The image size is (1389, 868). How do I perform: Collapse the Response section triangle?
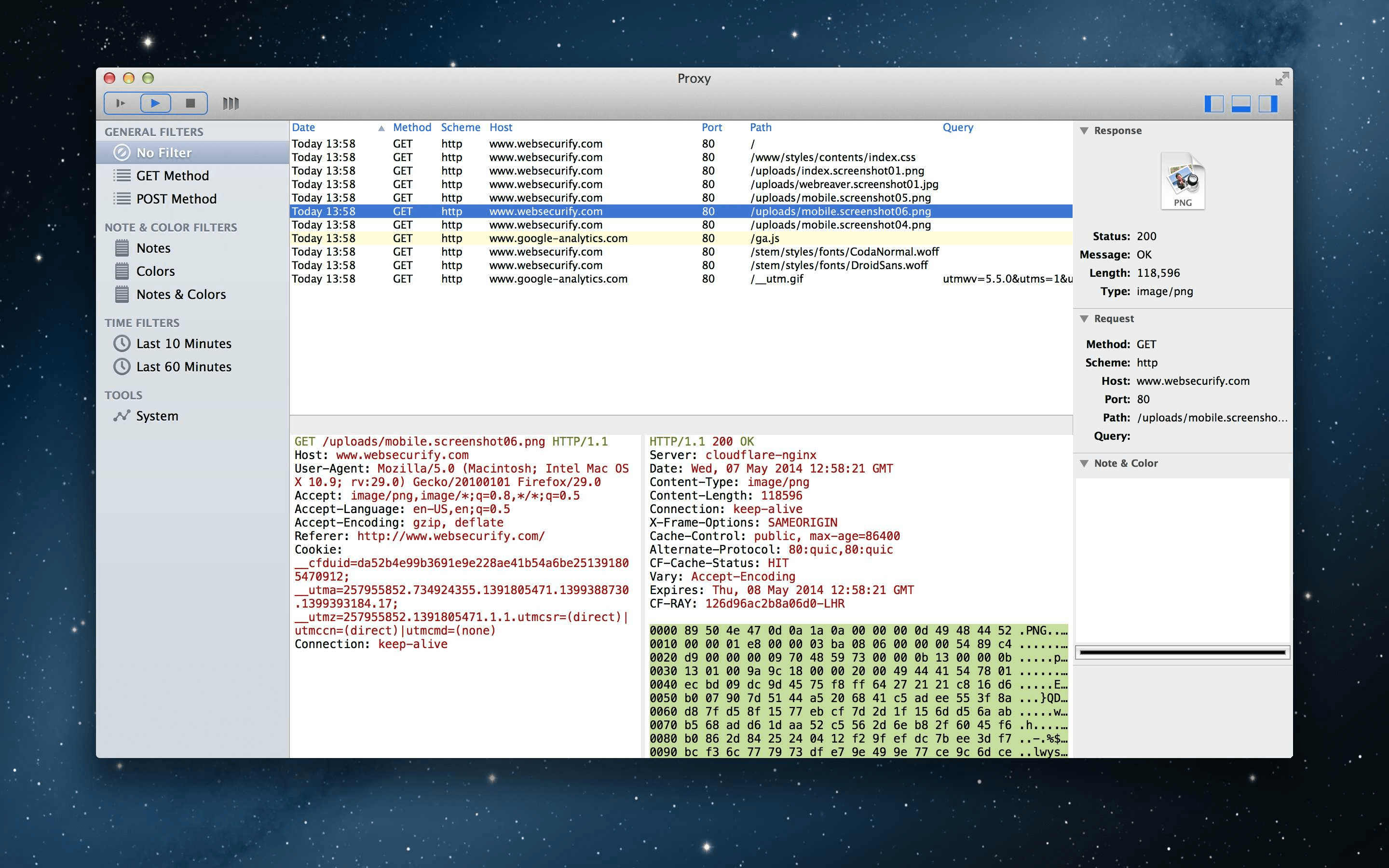pyautogui.click(x=1084, y=131)
